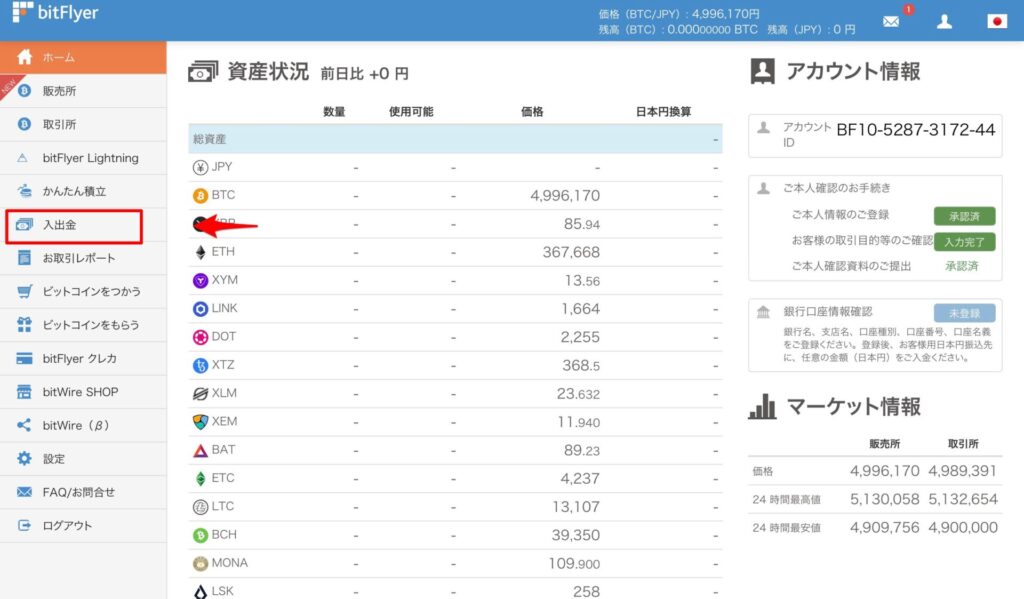This screenshot has width=1024, height=599.
Task: Open the ログアウト menu label
Action: 67,525
